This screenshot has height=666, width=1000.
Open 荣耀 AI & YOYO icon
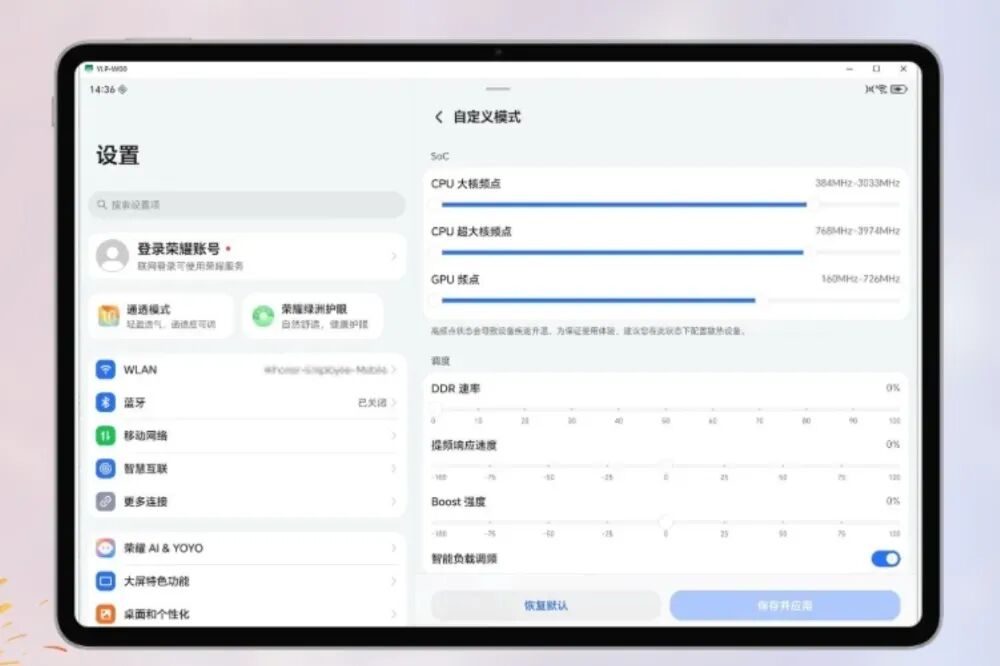coord(105,548)
